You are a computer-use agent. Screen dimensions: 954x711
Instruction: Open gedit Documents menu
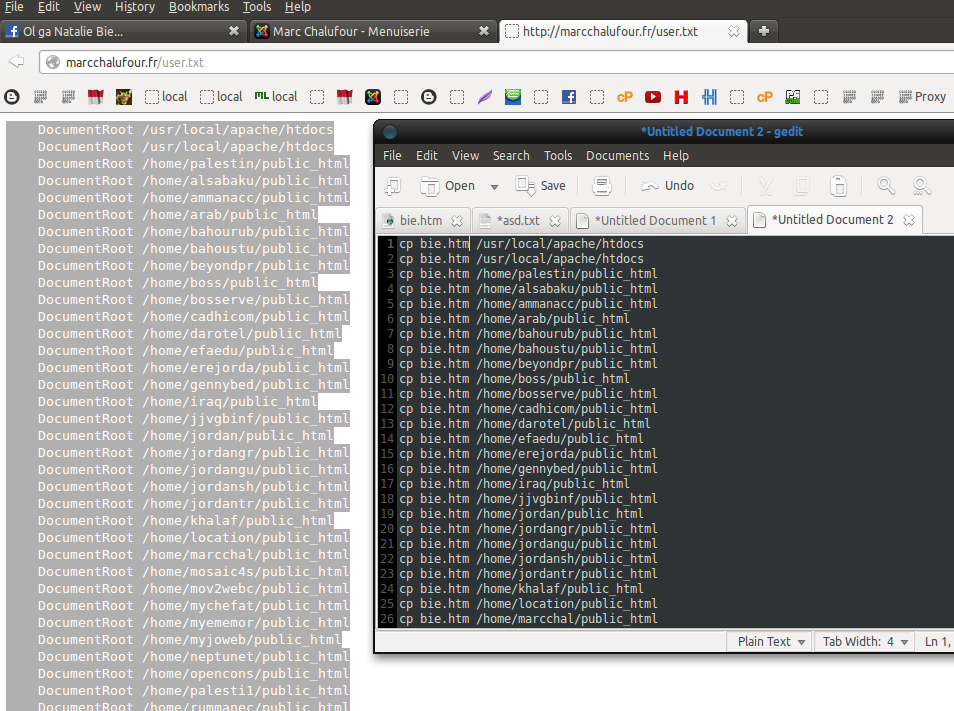point(618,156)
